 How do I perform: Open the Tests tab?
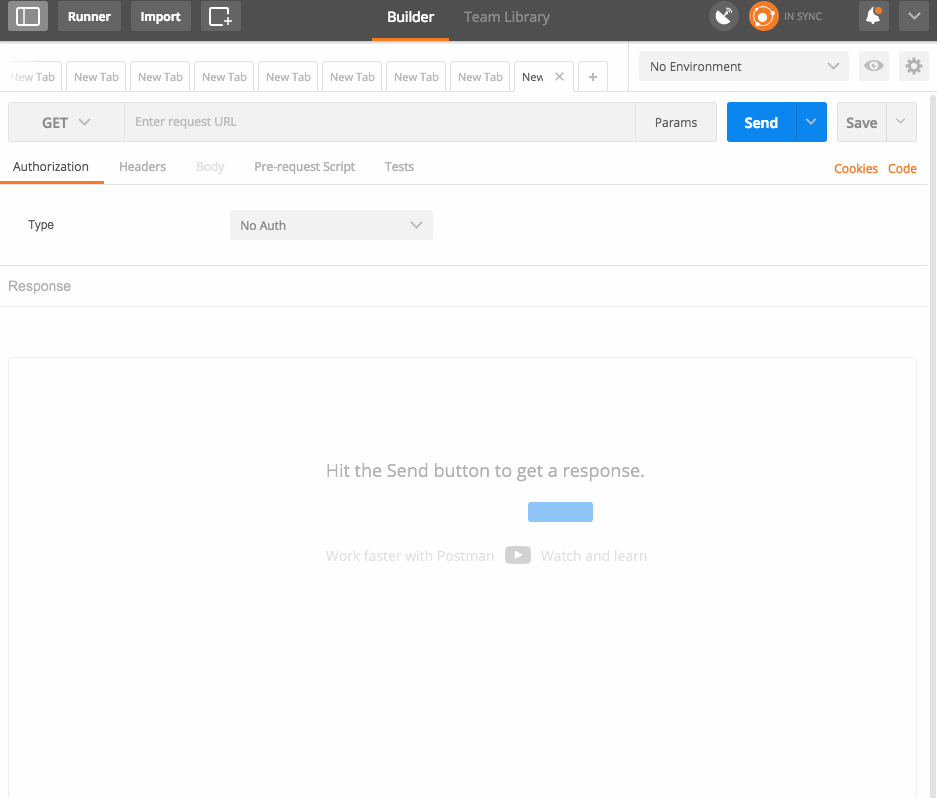click(399, 167)
